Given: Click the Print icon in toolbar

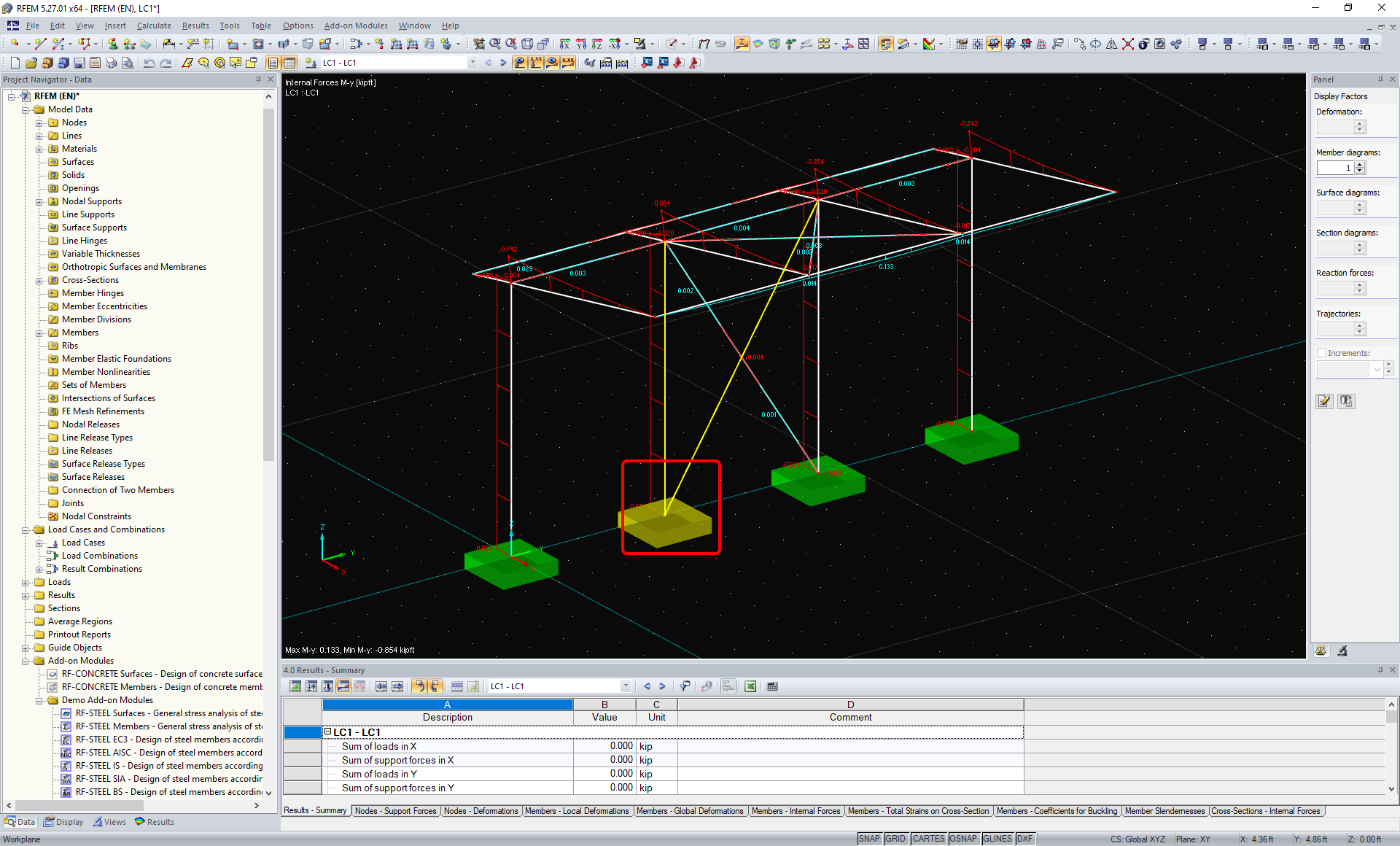Looking at the screenshot, I should 111,63.
